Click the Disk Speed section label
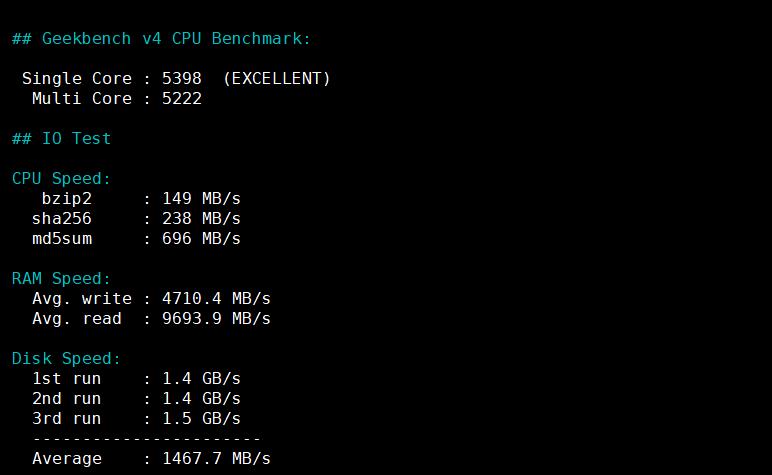The image size is (772, 475). click(x=66, y=358)
